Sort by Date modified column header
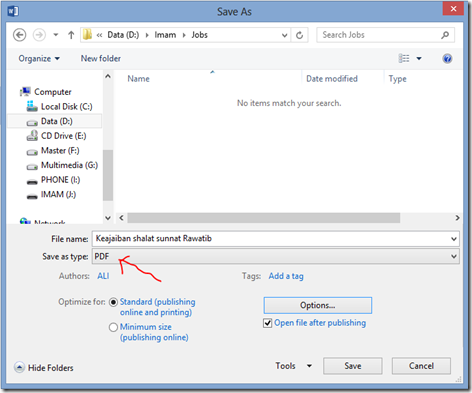Viewport: 472px width, 393px height. pyautogui.click(x=332, y=79)
